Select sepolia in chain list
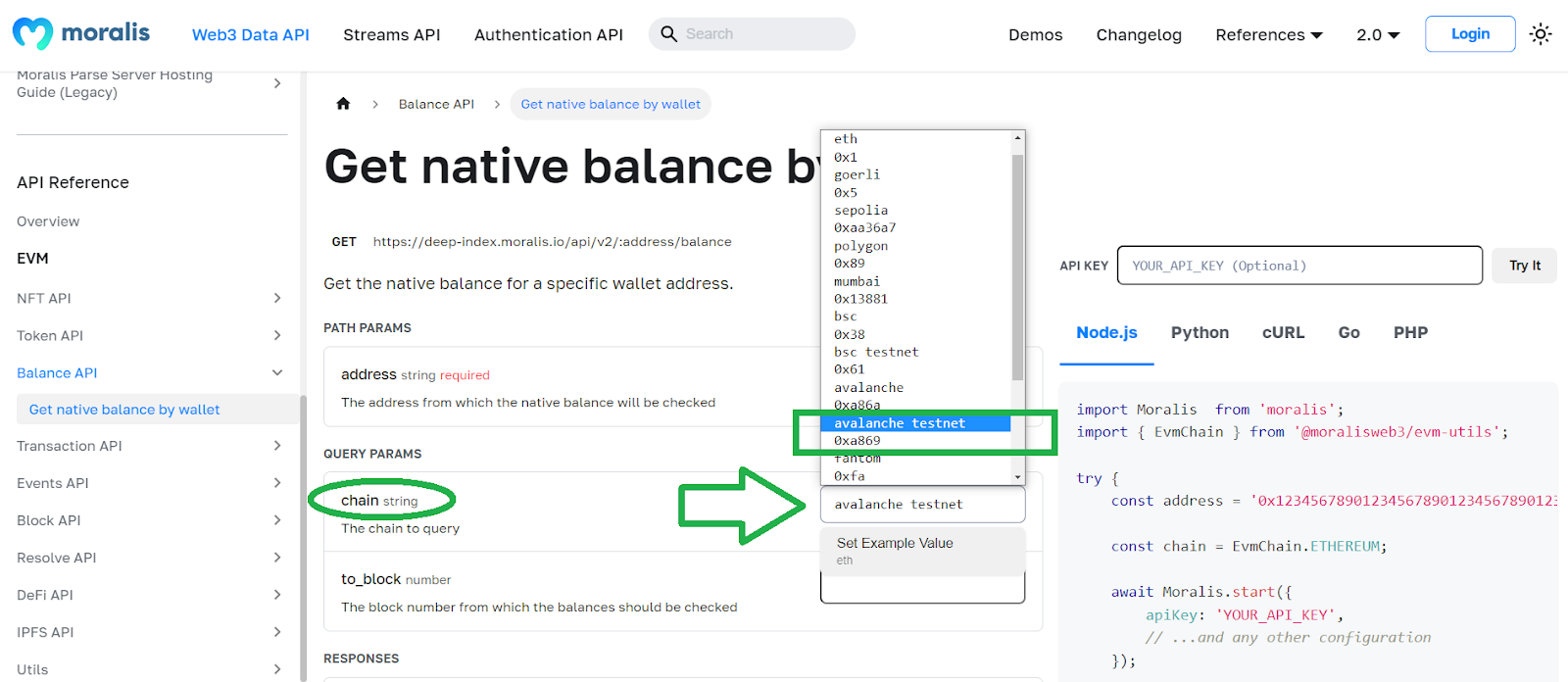This screenshot has width=1568, height=682. [x=860, y=211]
